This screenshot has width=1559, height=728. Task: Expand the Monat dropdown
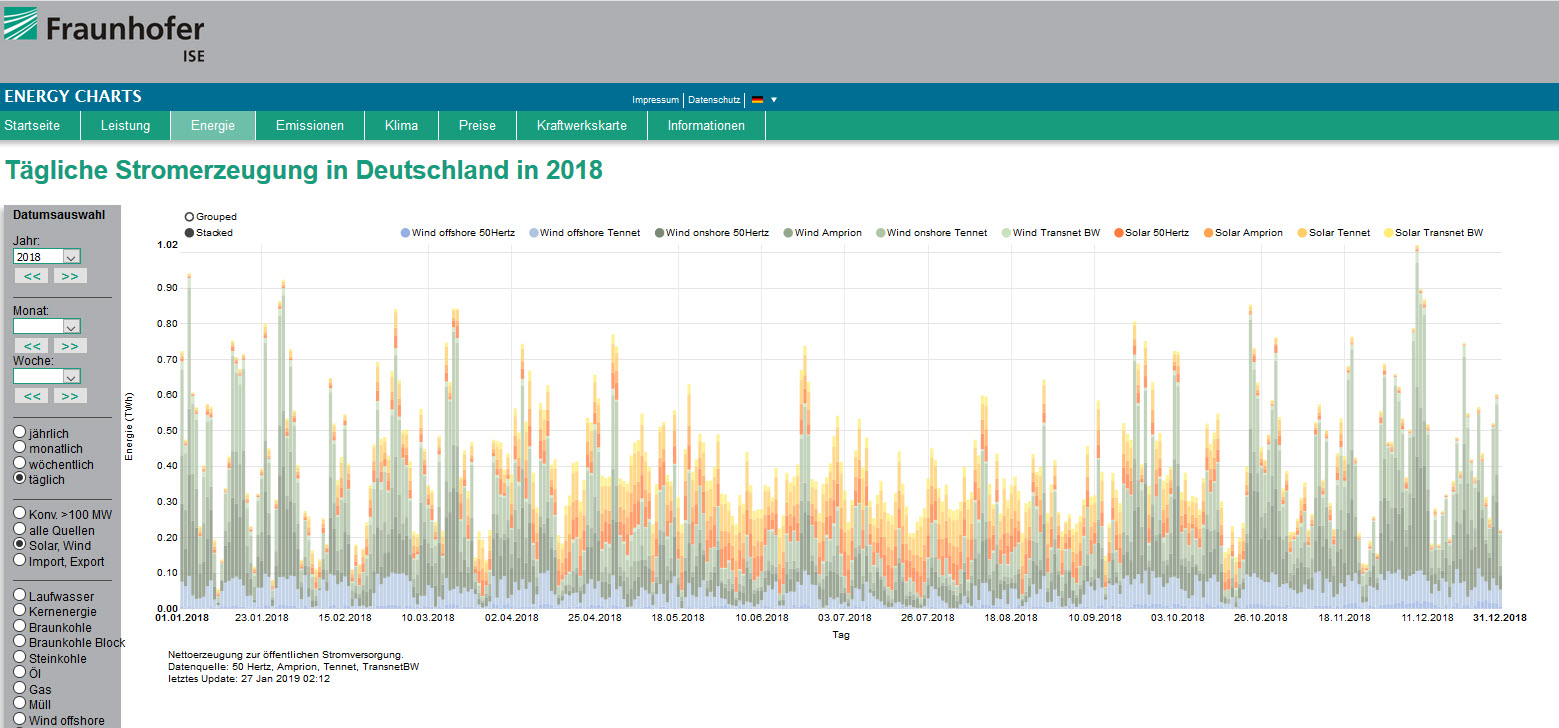coord(46,326)
